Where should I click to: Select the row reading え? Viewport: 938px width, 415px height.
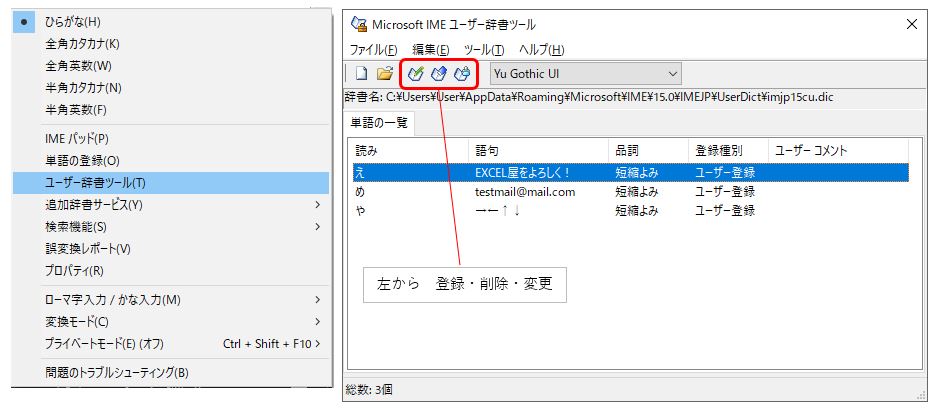631,173
